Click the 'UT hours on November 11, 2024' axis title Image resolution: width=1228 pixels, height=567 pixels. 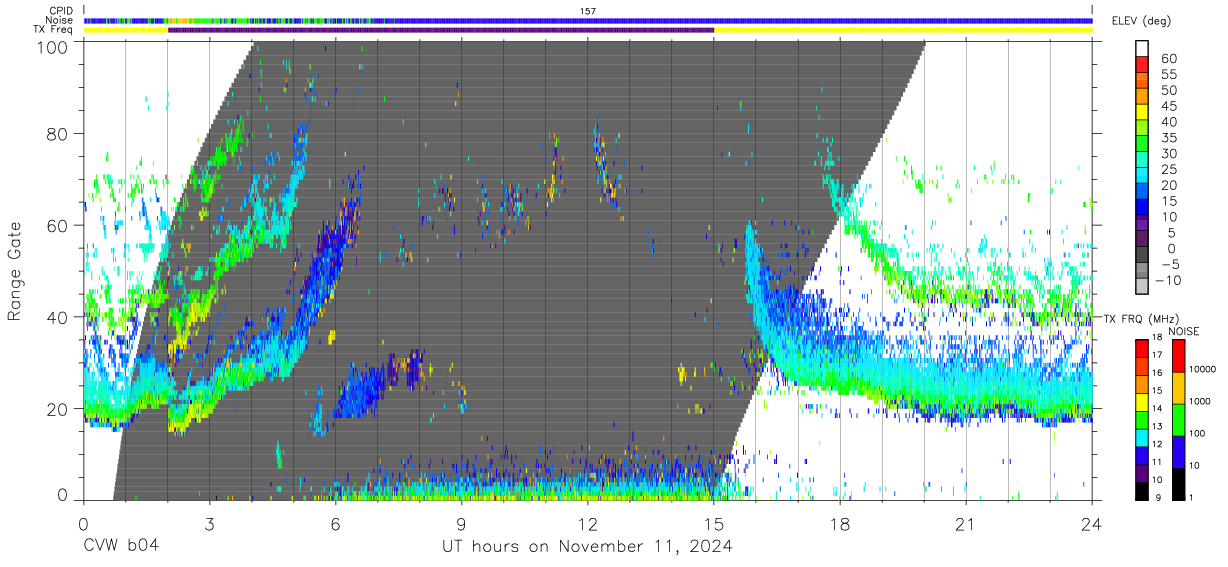(588, 547)
